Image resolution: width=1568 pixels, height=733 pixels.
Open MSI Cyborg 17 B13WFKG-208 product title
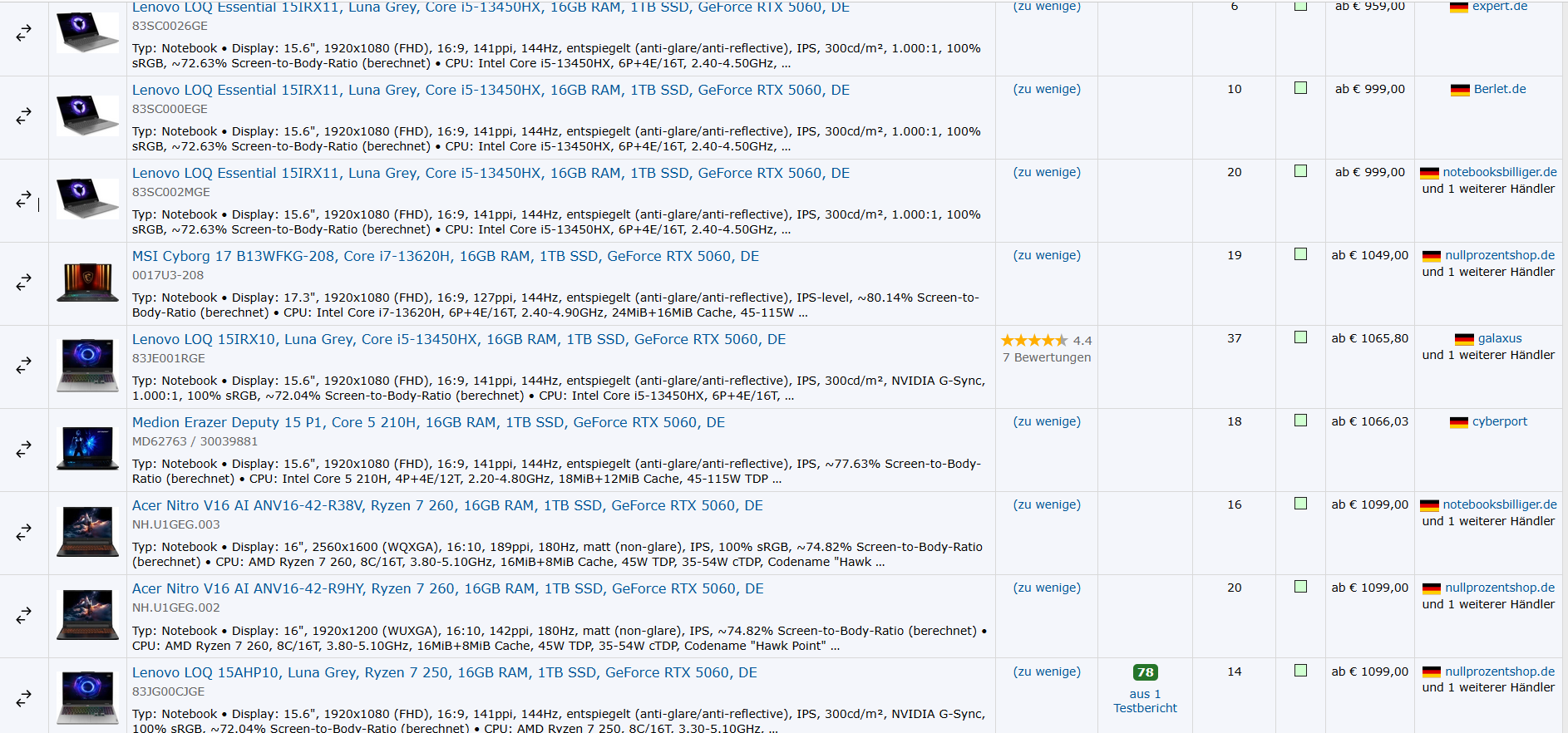446,256
